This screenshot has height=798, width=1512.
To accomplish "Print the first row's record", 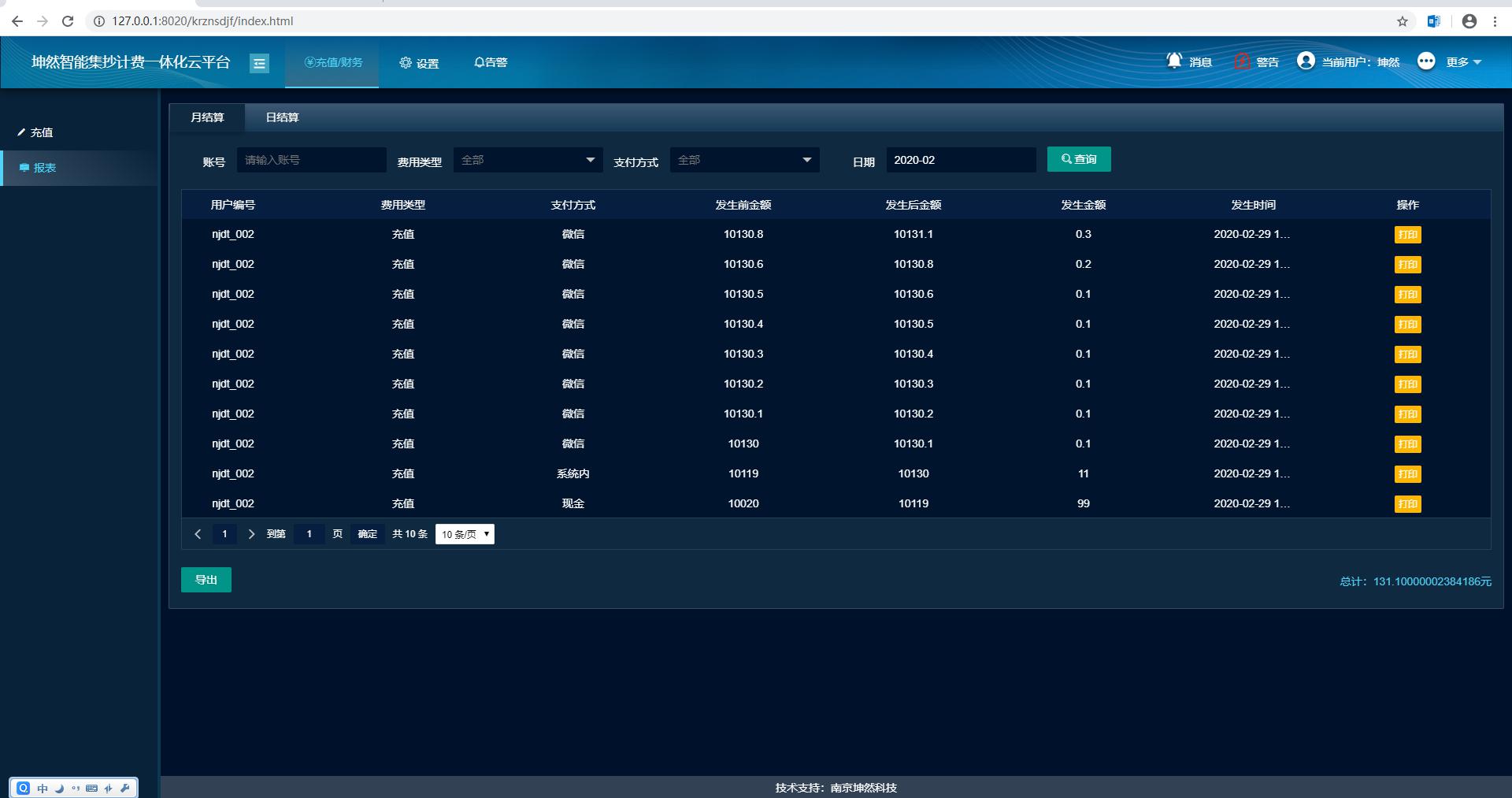I will (1407, 235).
